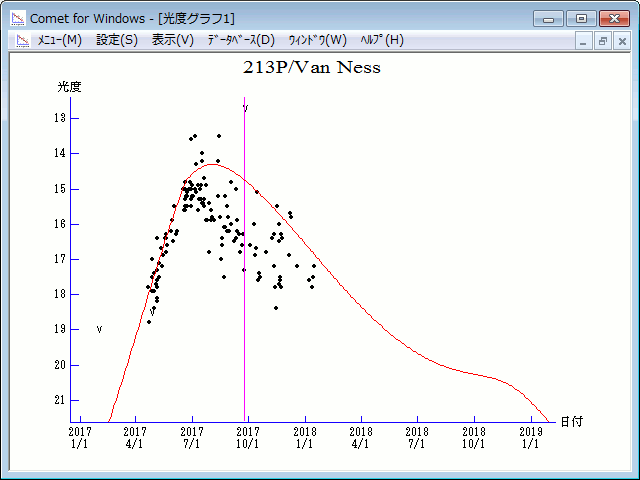Open the ヘルプ(H) help menu
640x480 pixels.
[382, 40]
